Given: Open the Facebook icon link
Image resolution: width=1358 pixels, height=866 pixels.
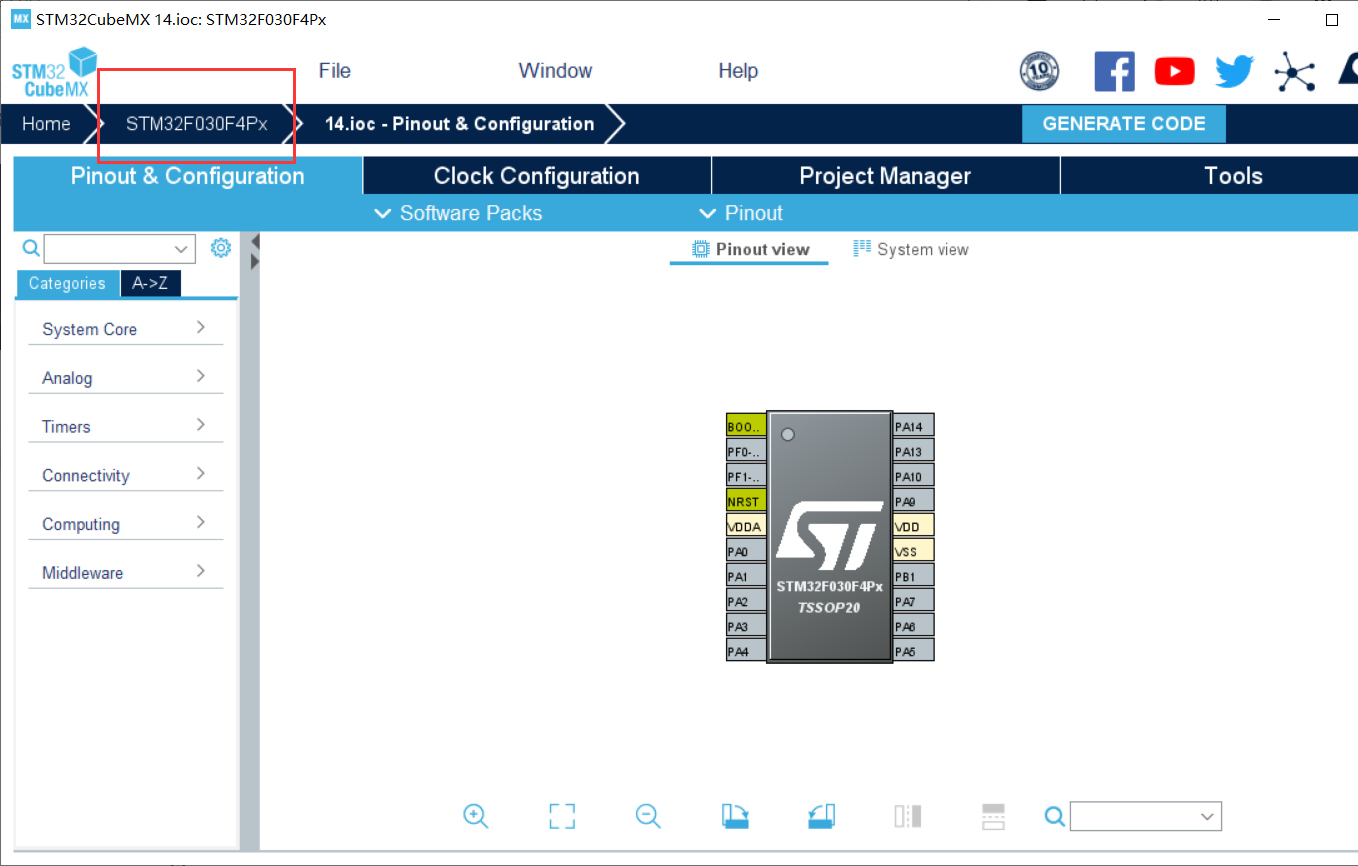Looking at the screenshot, I should click(1114, 71).
